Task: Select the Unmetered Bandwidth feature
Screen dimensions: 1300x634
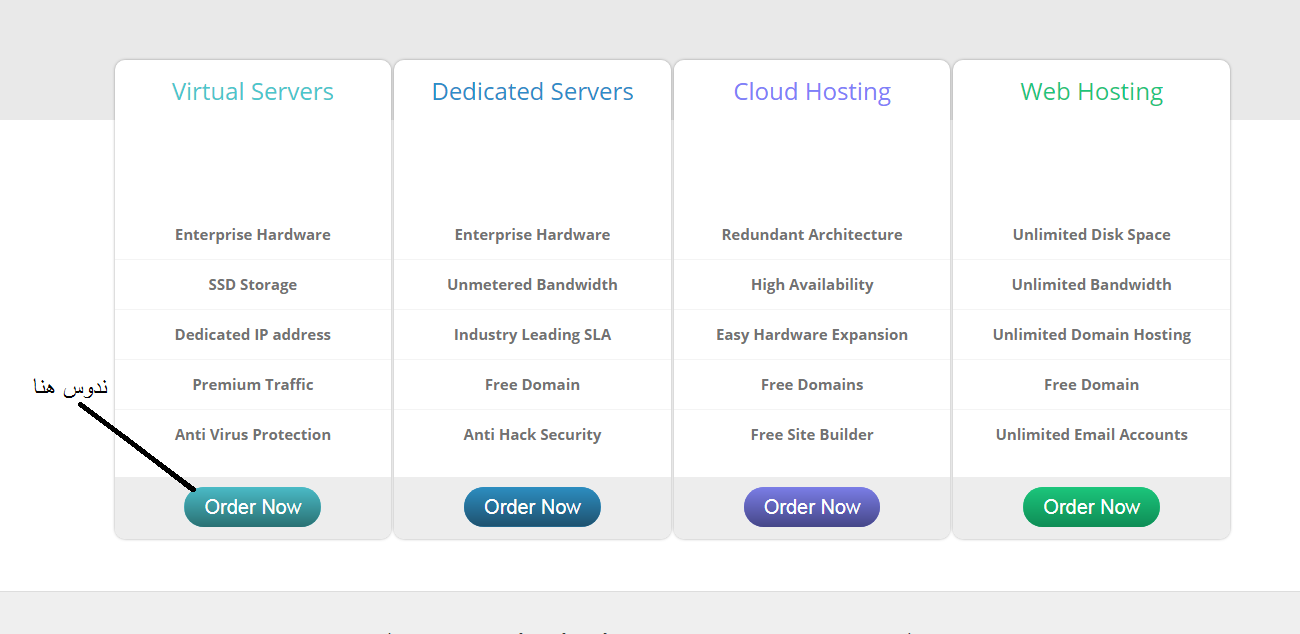Action: [x=532, y=285]
